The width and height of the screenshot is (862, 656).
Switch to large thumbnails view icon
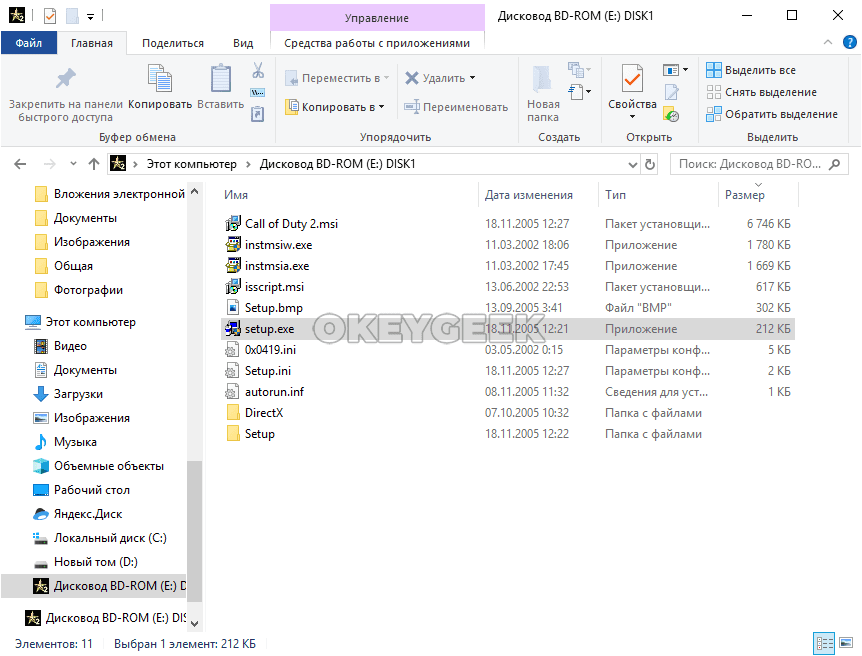(846, 643)
